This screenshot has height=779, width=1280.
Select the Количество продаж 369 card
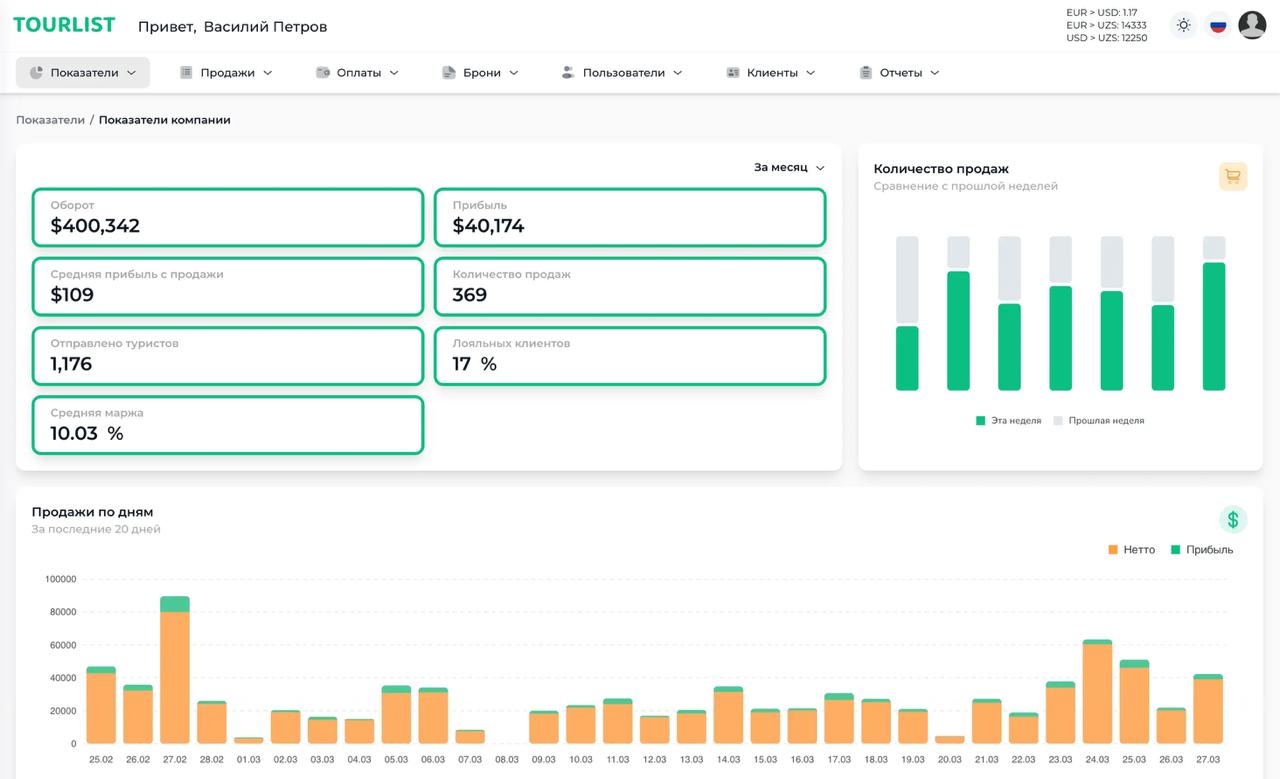point(630,286)
